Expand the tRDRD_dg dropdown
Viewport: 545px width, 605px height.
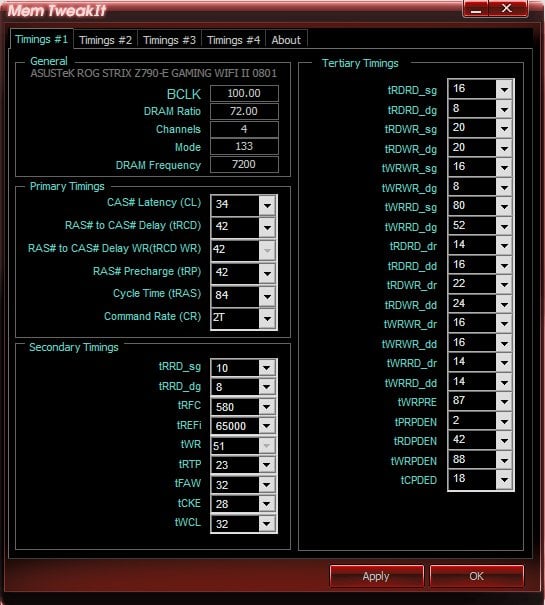pyautogui.click(x=504, y=109)
